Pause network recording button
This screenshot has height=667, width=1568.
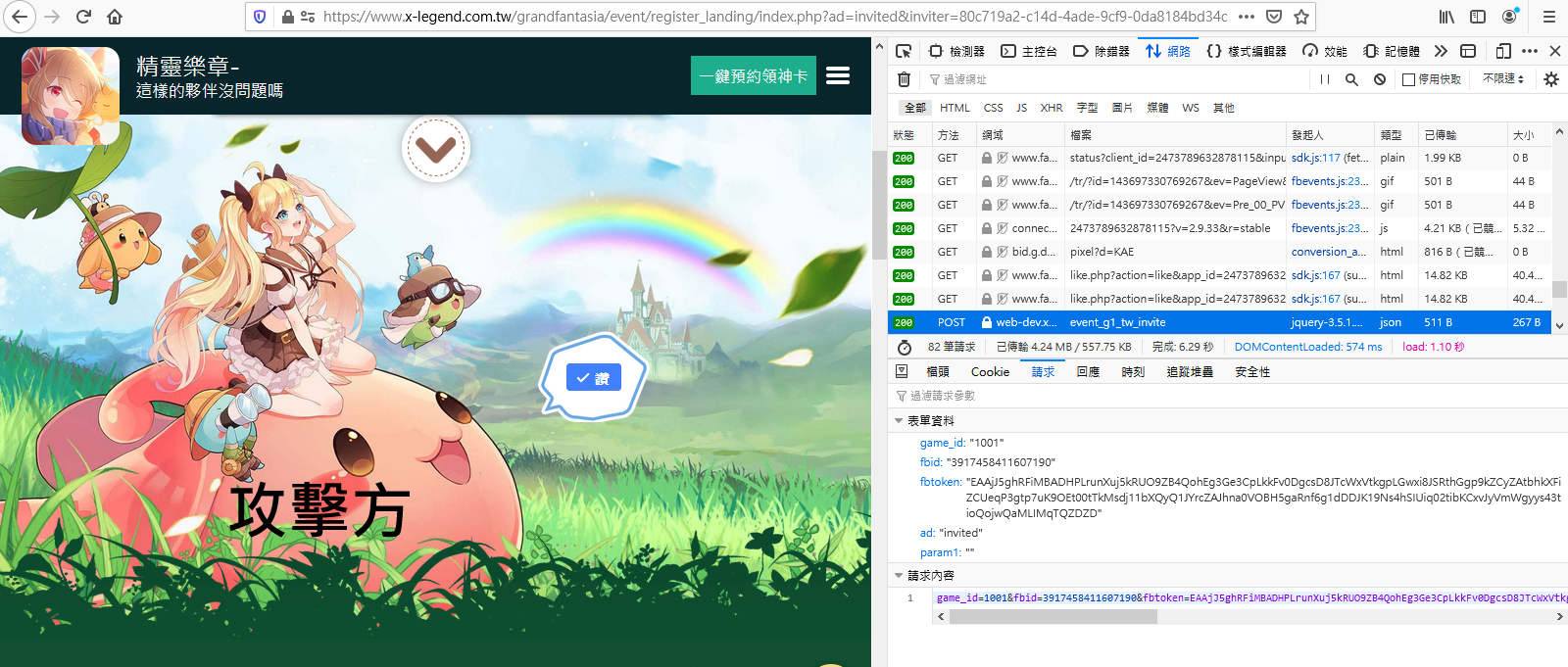click(1325, 79)
